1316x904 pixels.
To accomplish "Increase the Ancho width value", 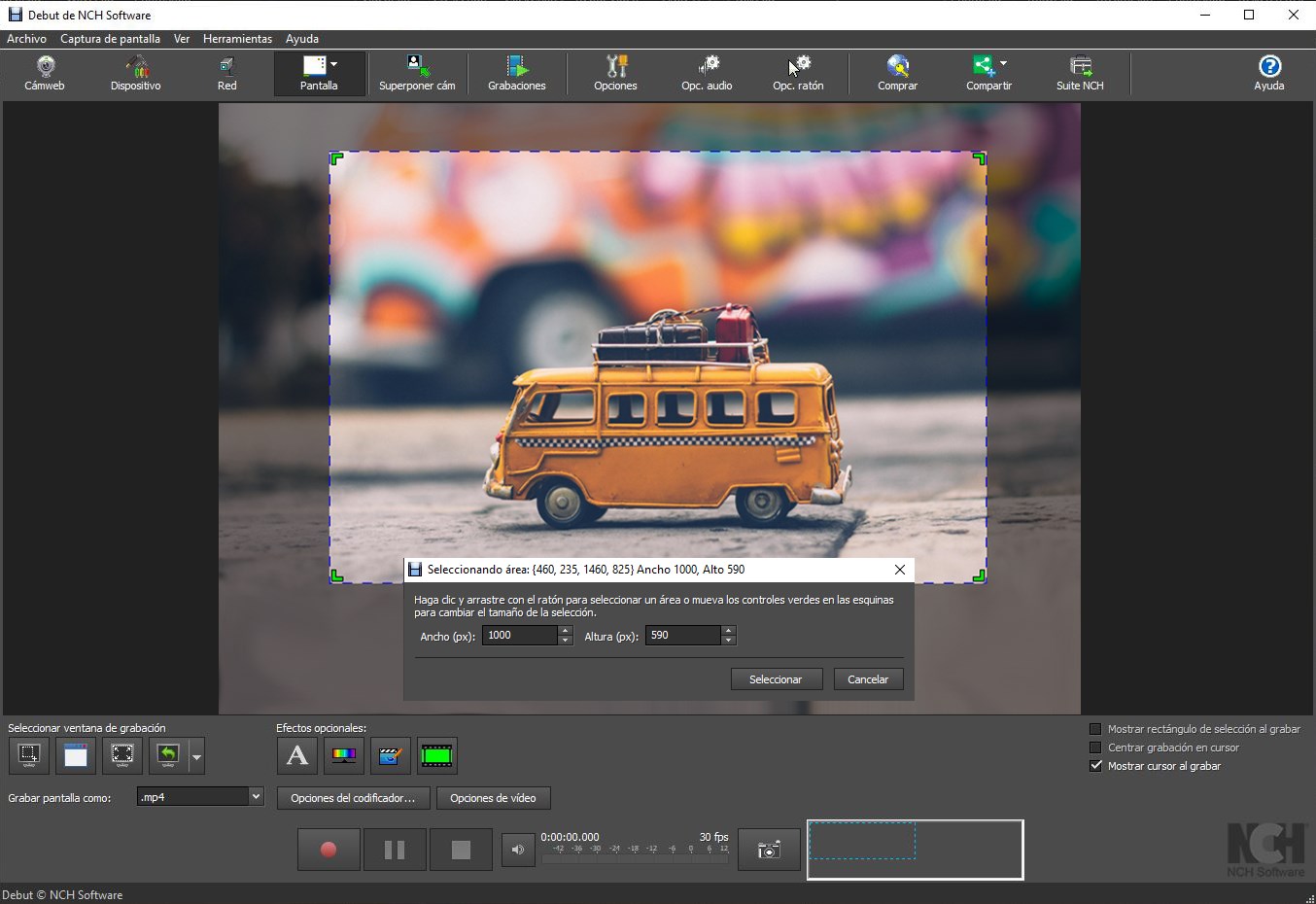I will (566, 630).
